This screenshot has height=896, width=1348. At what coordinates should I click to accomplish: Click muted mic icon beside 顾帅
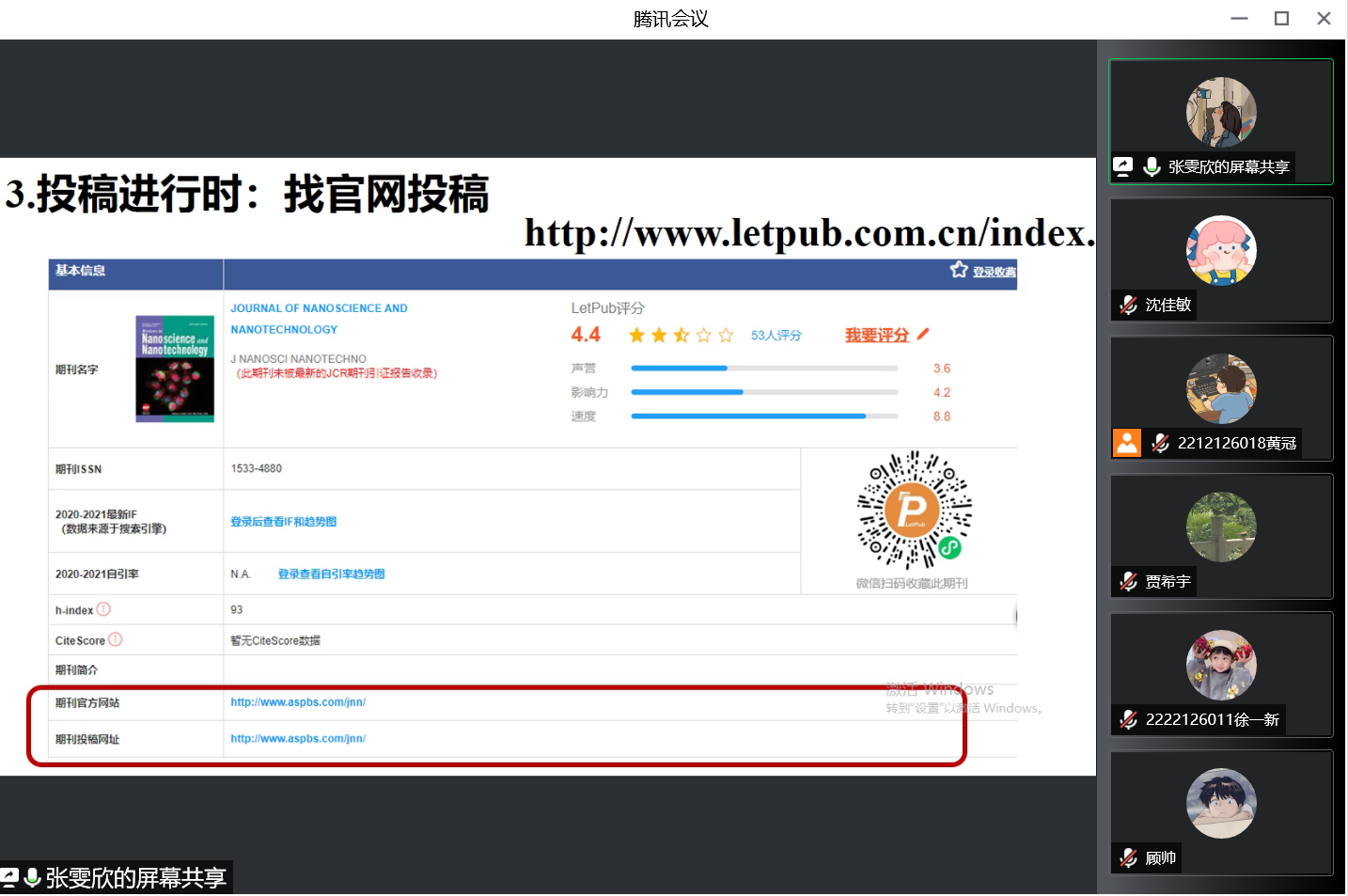pyautogui.click(x=1129, y=857)
